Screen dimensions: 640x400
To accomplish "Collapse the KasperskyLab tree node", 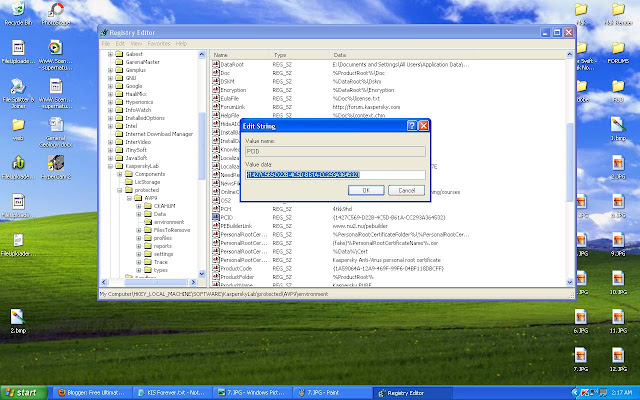I will (110, 166).
